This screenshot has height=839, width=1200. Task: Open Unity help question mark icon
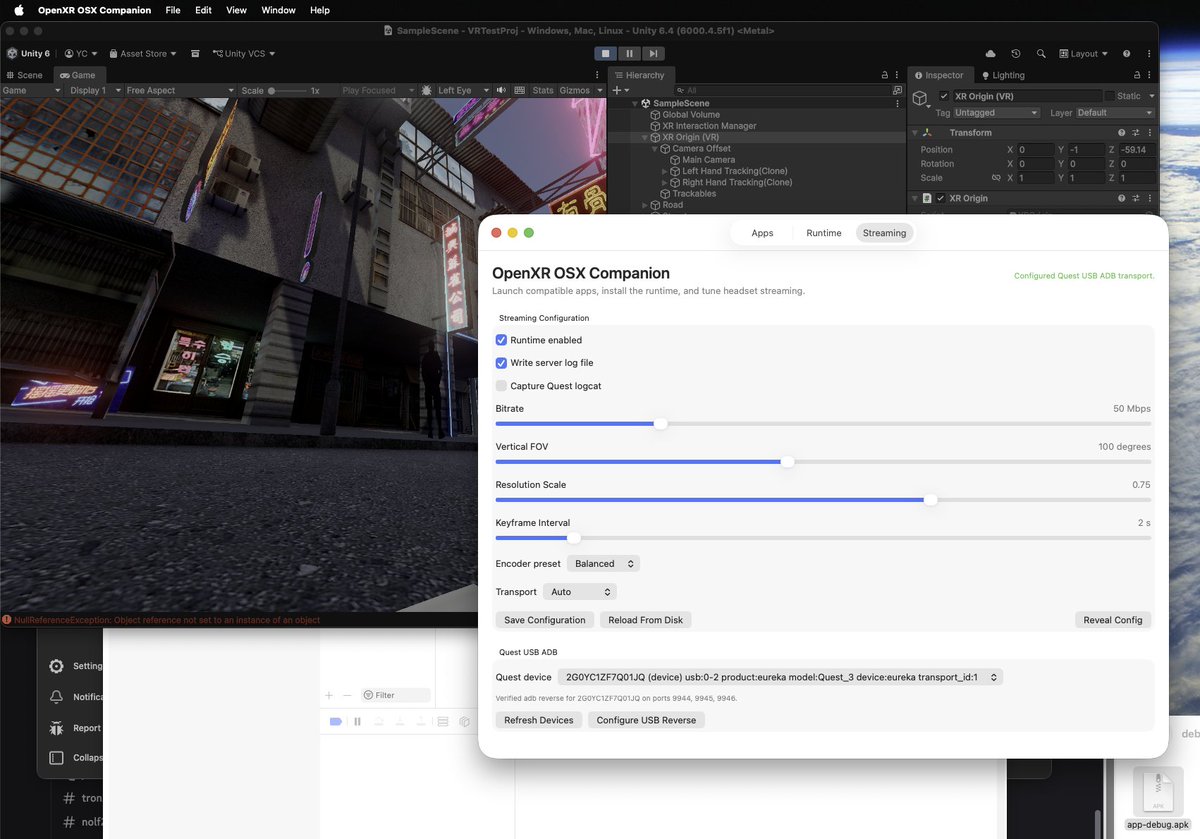click(x=1127, y=53)
